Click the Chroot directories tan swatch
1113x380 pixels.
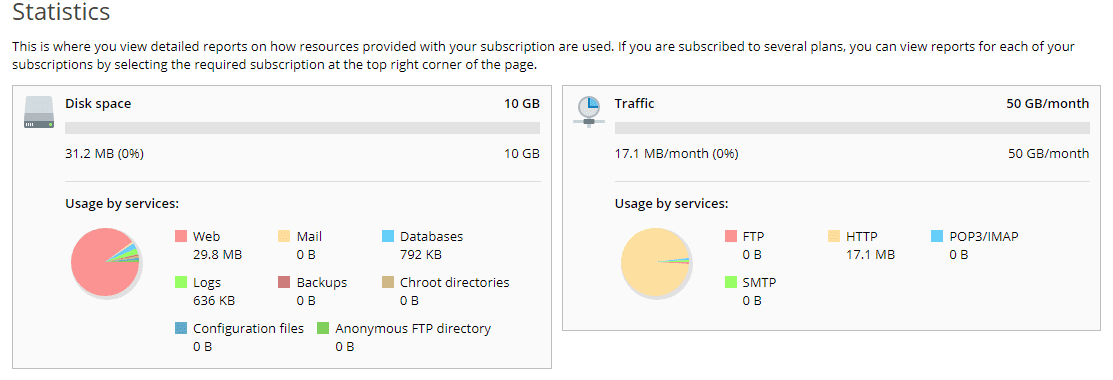(388, 282)
